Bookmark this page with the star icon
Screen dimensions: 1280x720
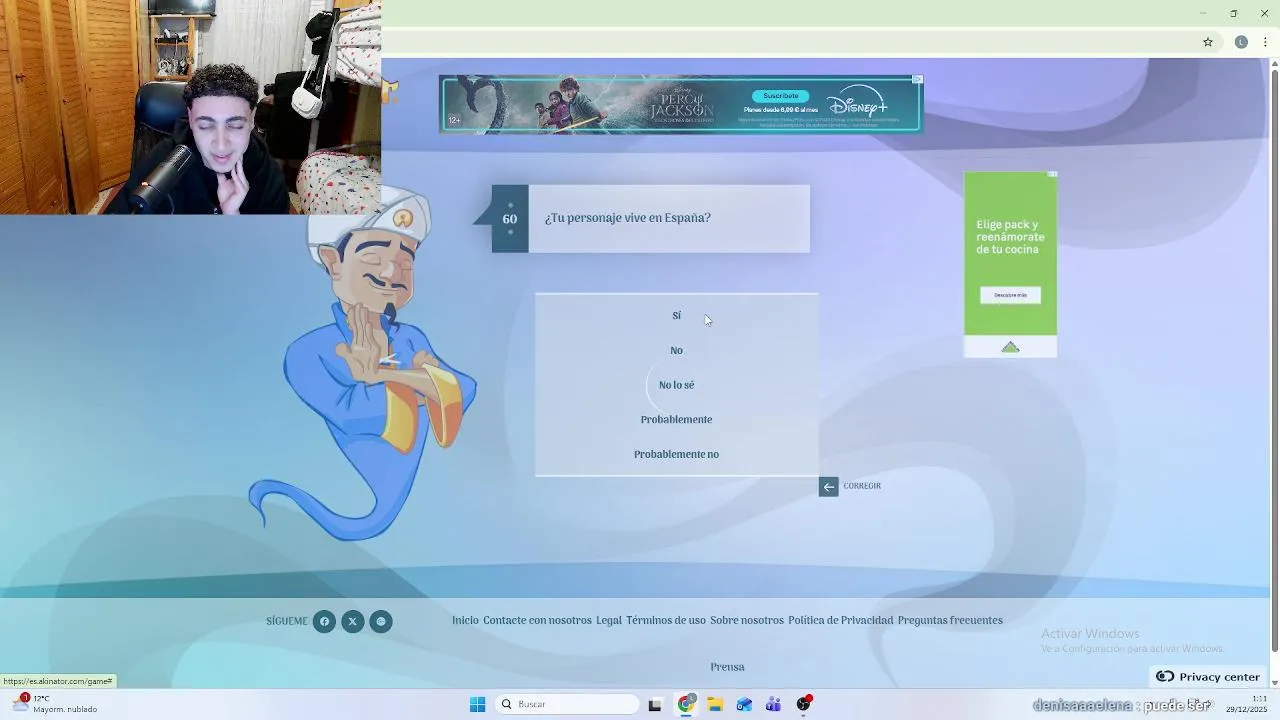[1208, 42]
